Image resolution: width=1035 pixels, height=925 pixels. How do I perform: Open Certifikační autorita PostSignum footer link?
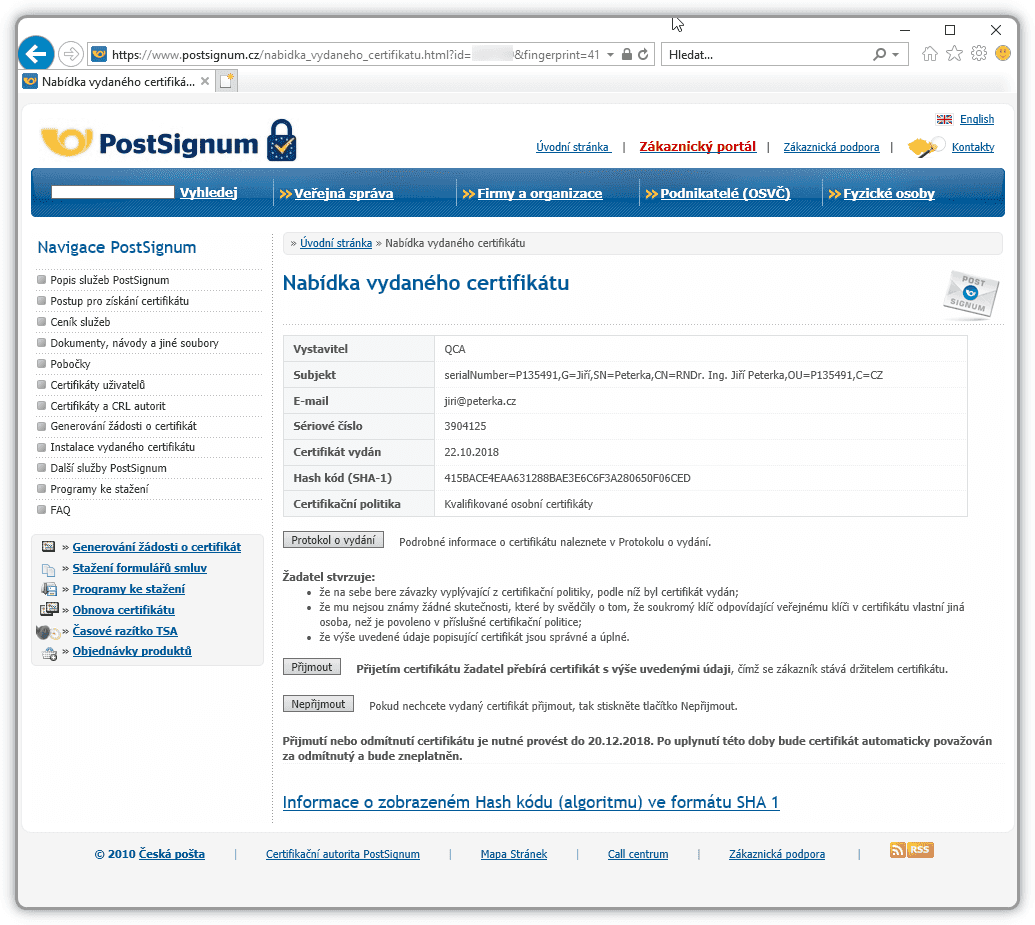343,854
